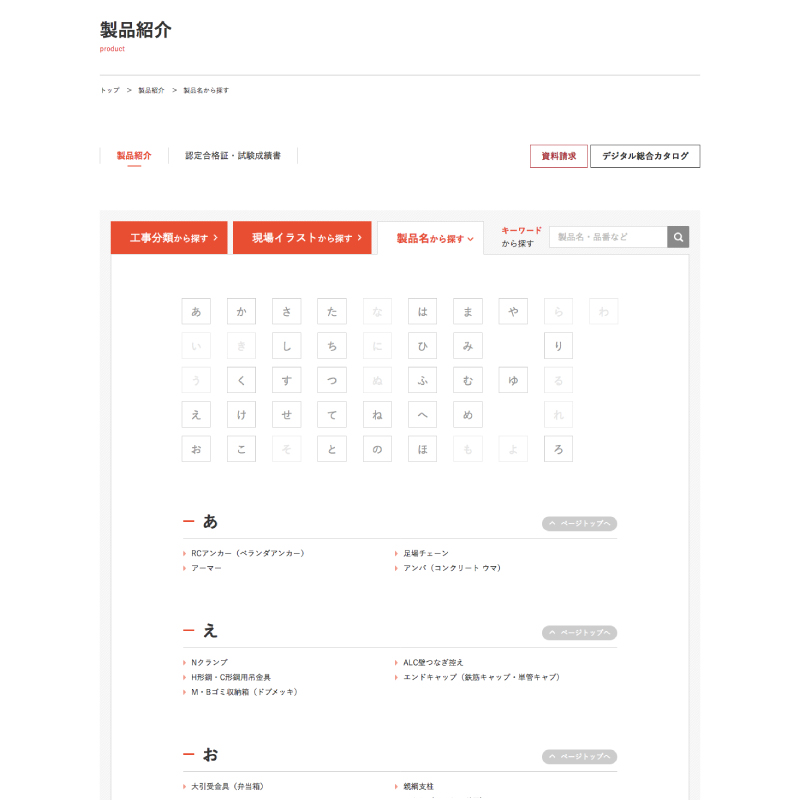The width and height of the screenshot is (800, 800).
Task: Jump to the ろ kana index
Action: [558, 449]
